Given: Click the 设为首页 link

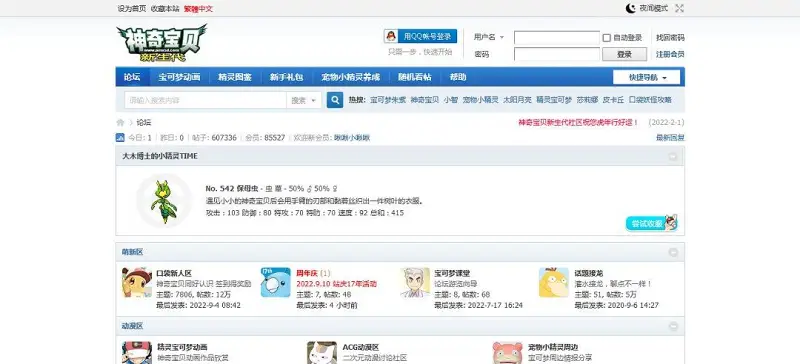Looking at the screenshot, I should click(x=132, y=9).
